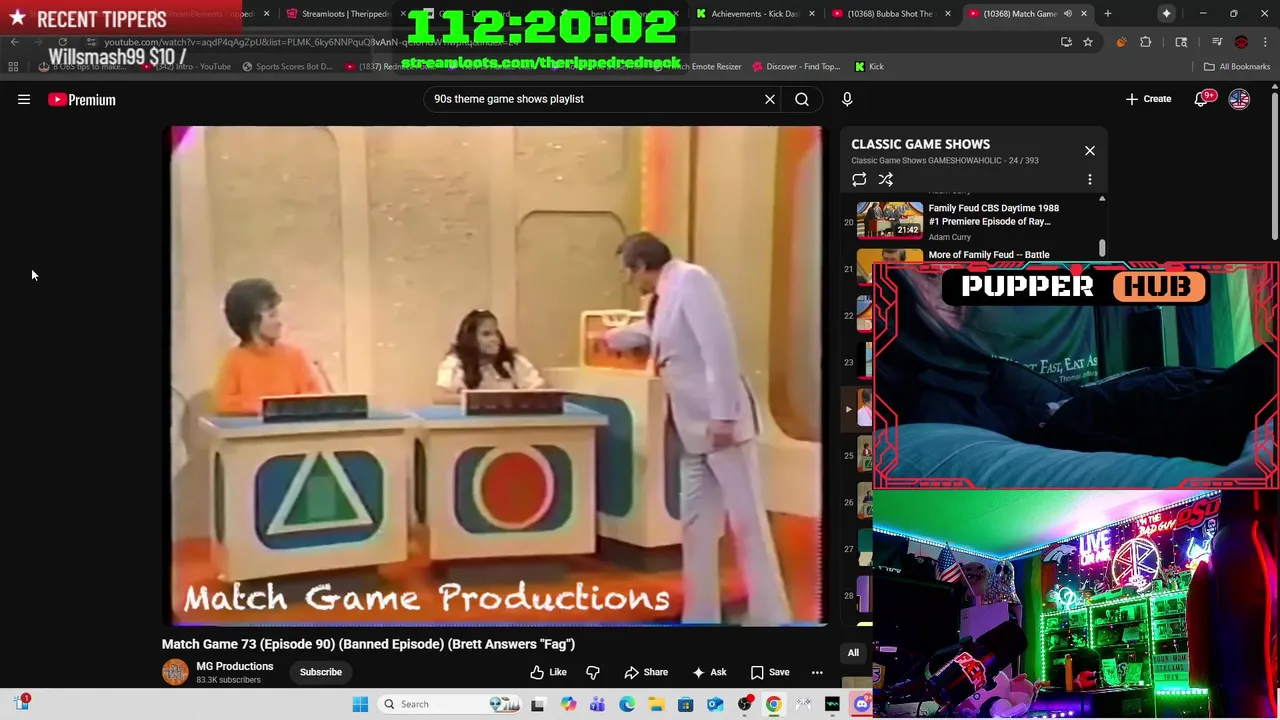The image size is (1280, 720).
Task: Open the account avatar menu
Action: tap(1239, 99)
